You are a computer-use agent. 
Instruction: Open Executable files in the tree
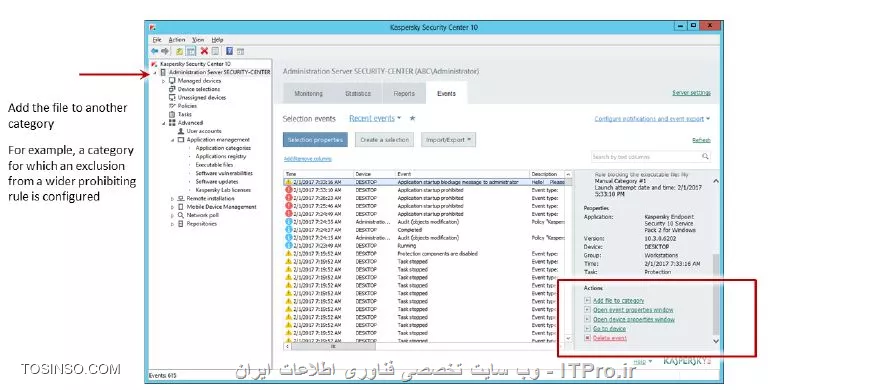(x=214, y=165)
